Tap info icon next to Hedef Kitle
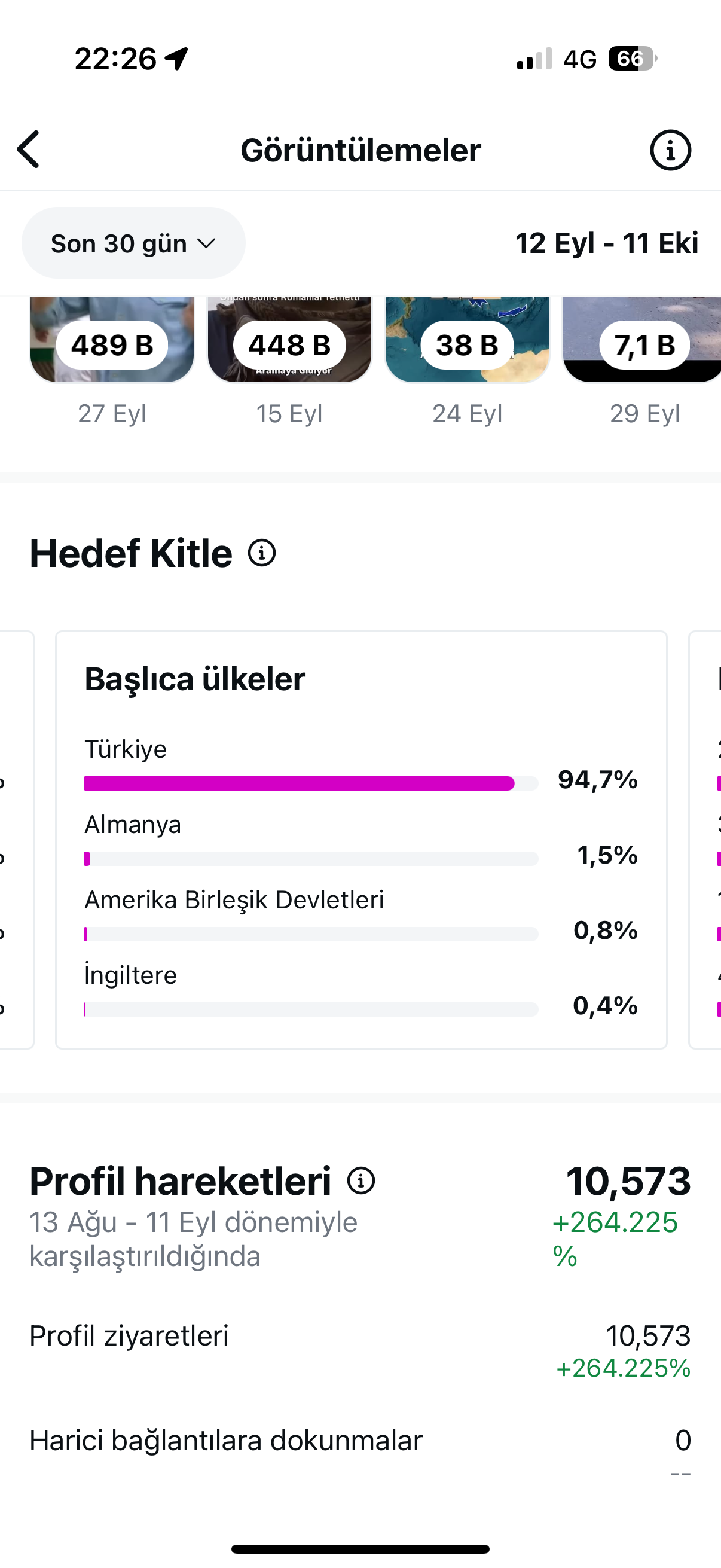 [x=262, y=553]
